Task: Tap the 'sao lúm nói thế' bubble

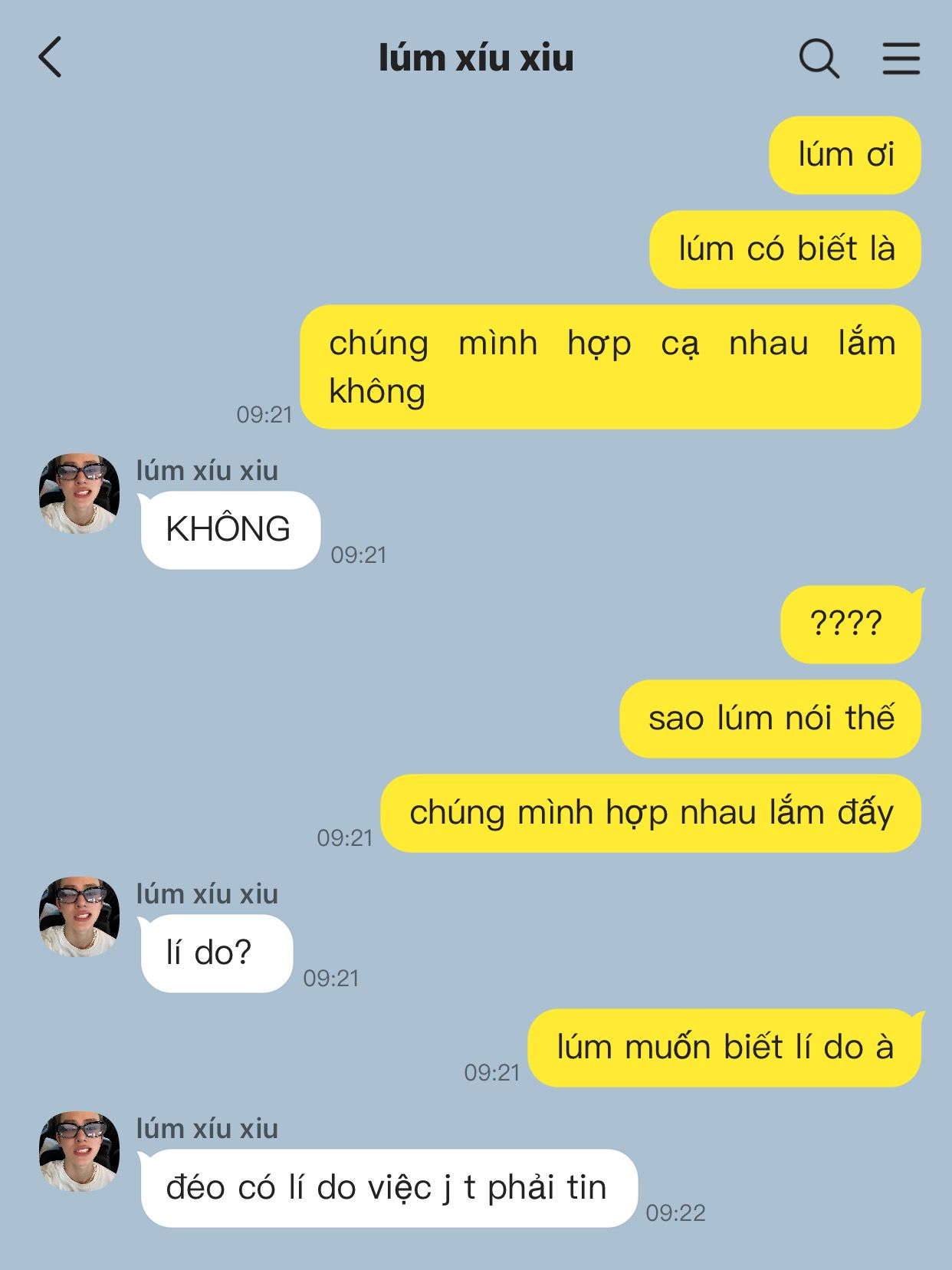Action: 770,719
